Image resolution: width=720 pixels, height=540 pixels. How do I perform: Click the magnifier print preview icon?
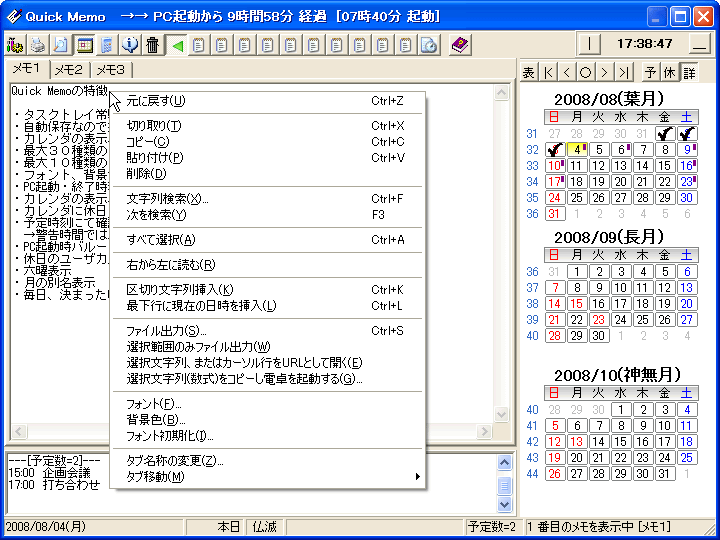pos(61,45)
